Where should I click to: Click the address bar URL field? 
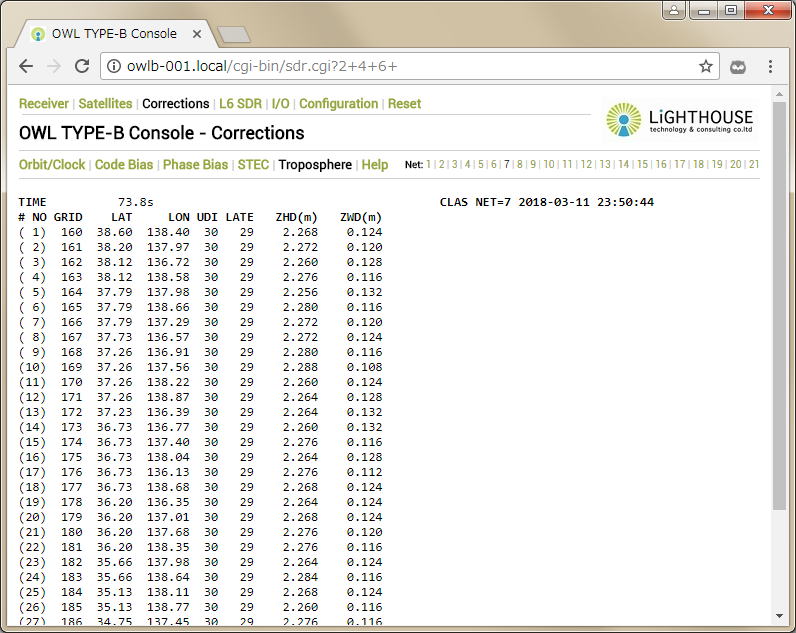tap(400, 67)
